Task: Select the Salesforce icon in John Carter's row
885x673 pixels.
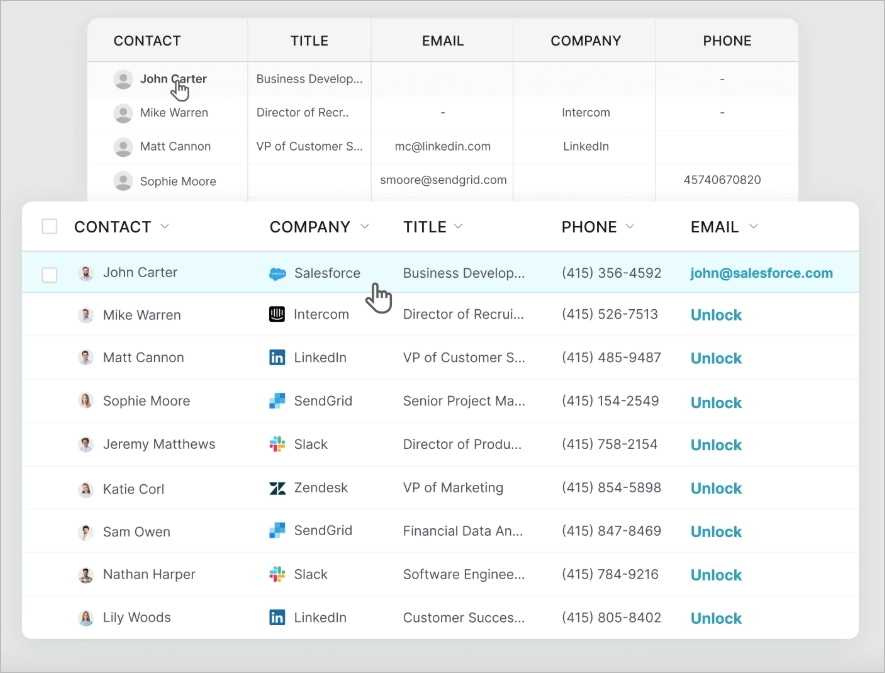Action: pyautogui.click(x=279, y=272)
